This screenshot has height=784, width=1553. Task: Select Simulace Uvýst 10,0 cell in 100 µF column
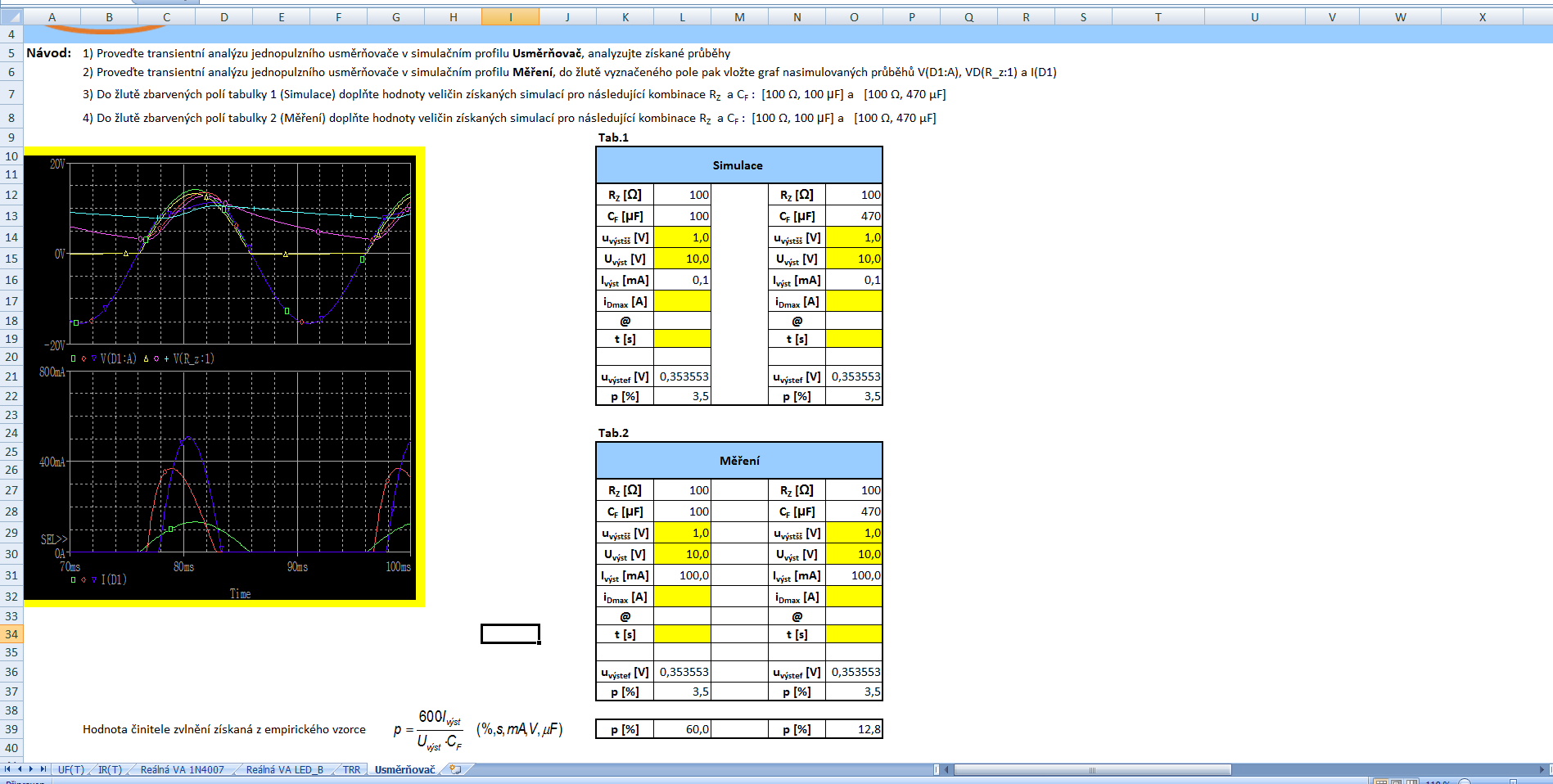[682, 259]
